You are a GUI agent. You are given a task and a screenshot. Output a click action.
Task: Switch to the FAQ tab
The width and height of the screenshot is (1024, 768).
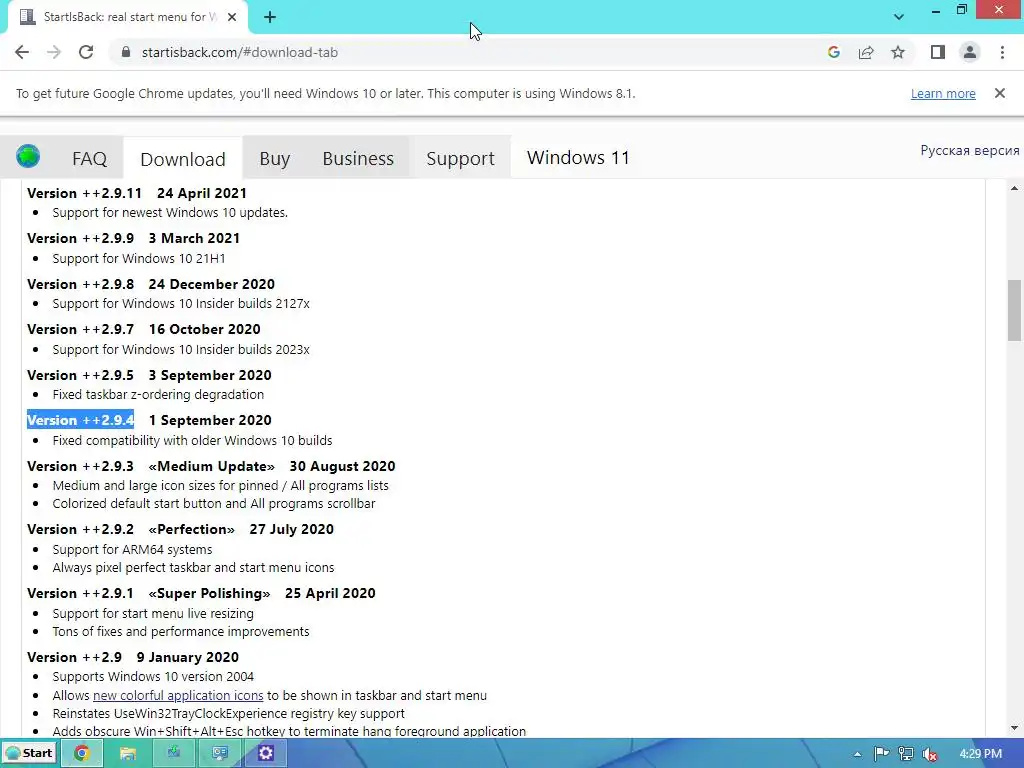tap(89, 159)
